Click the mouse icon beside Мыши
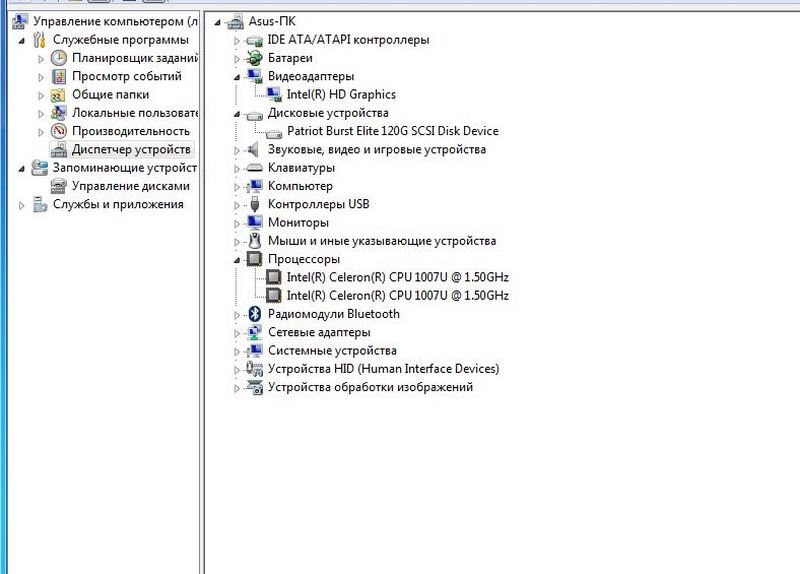This screenshot has width=800, height=574. 254,241
